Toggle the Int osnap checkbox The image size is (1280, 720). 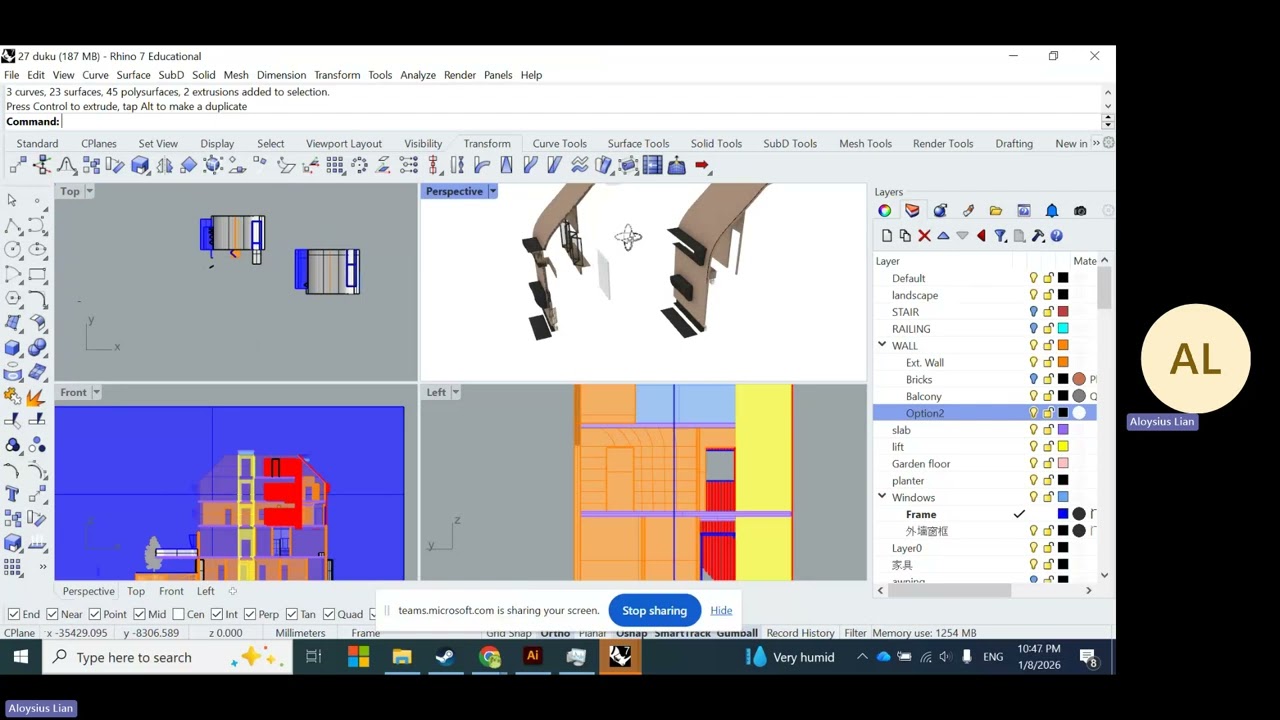click(217, 614)
